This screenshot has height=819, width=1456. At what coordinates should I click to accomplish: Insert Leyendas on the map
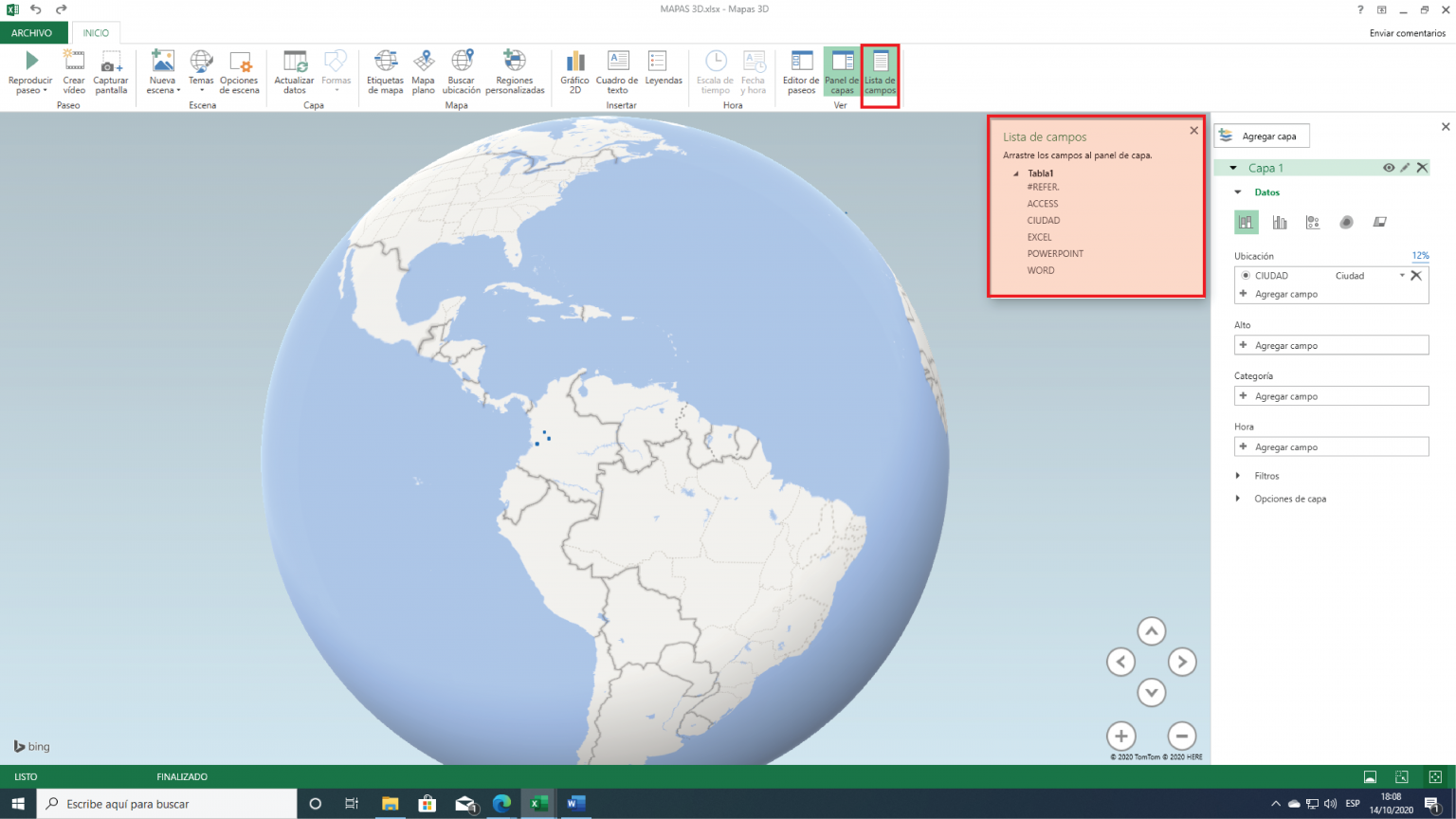tap(664, 71)
